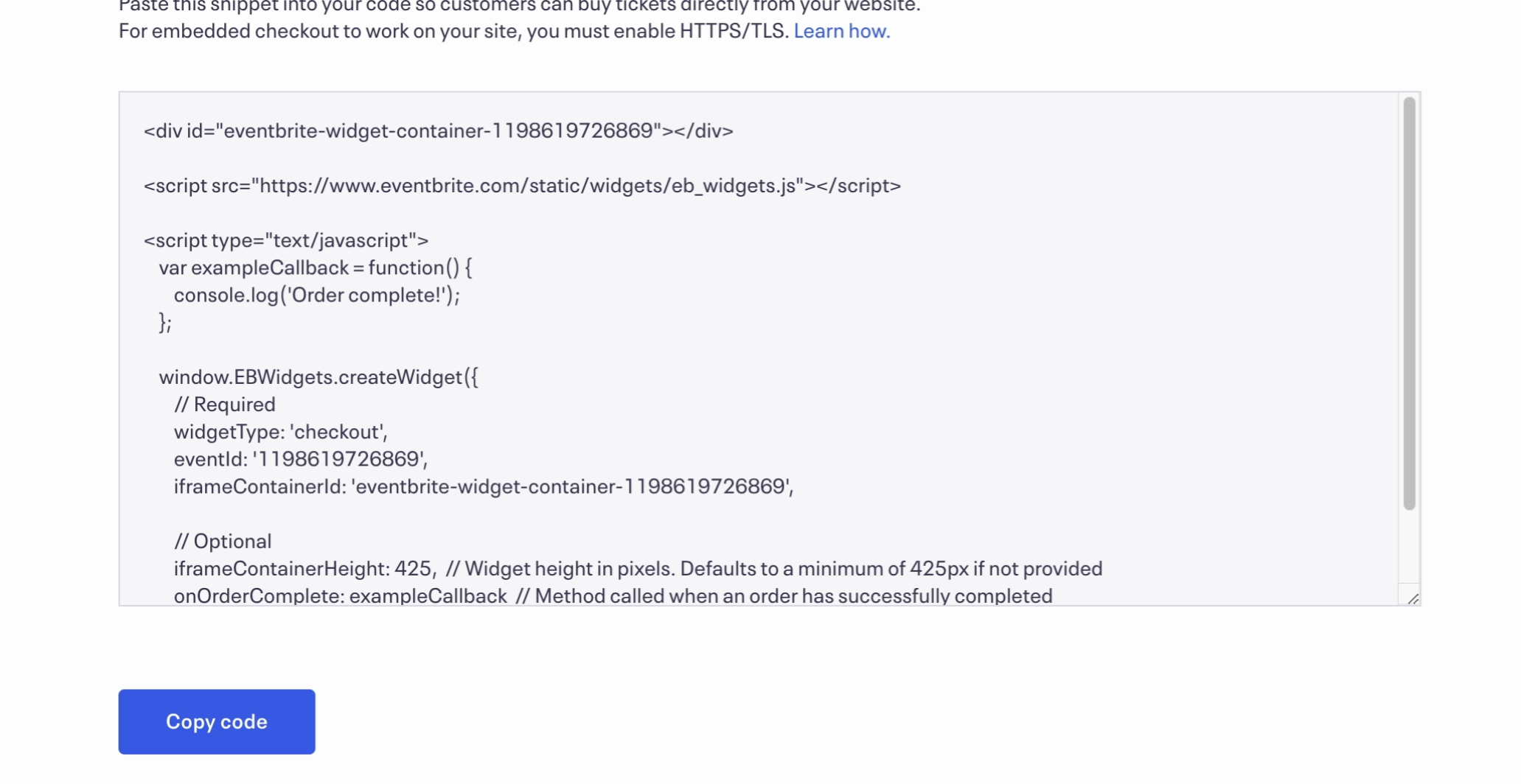
Task: Open the Learn how link
Action: pos(842,31)
